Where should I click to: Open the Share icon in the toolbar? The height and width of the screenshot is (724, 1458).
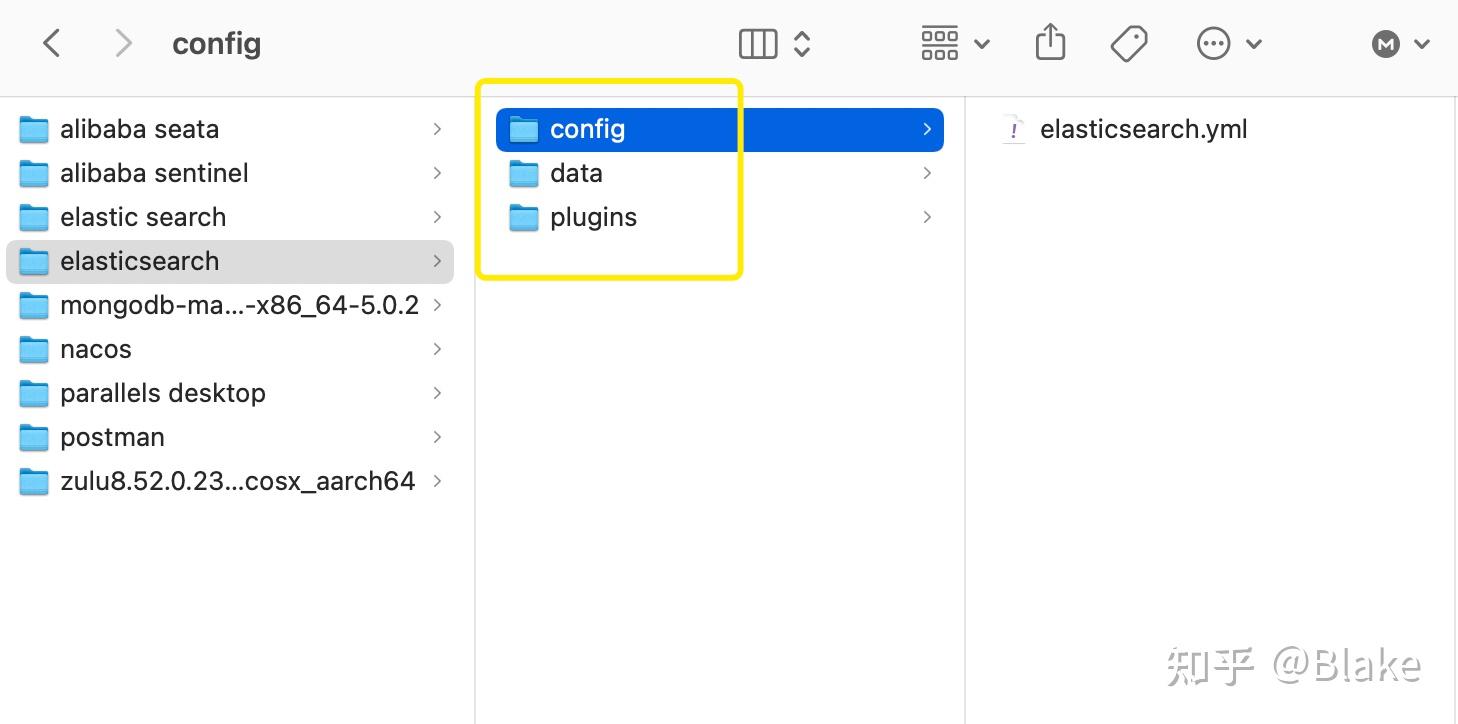1049,43
